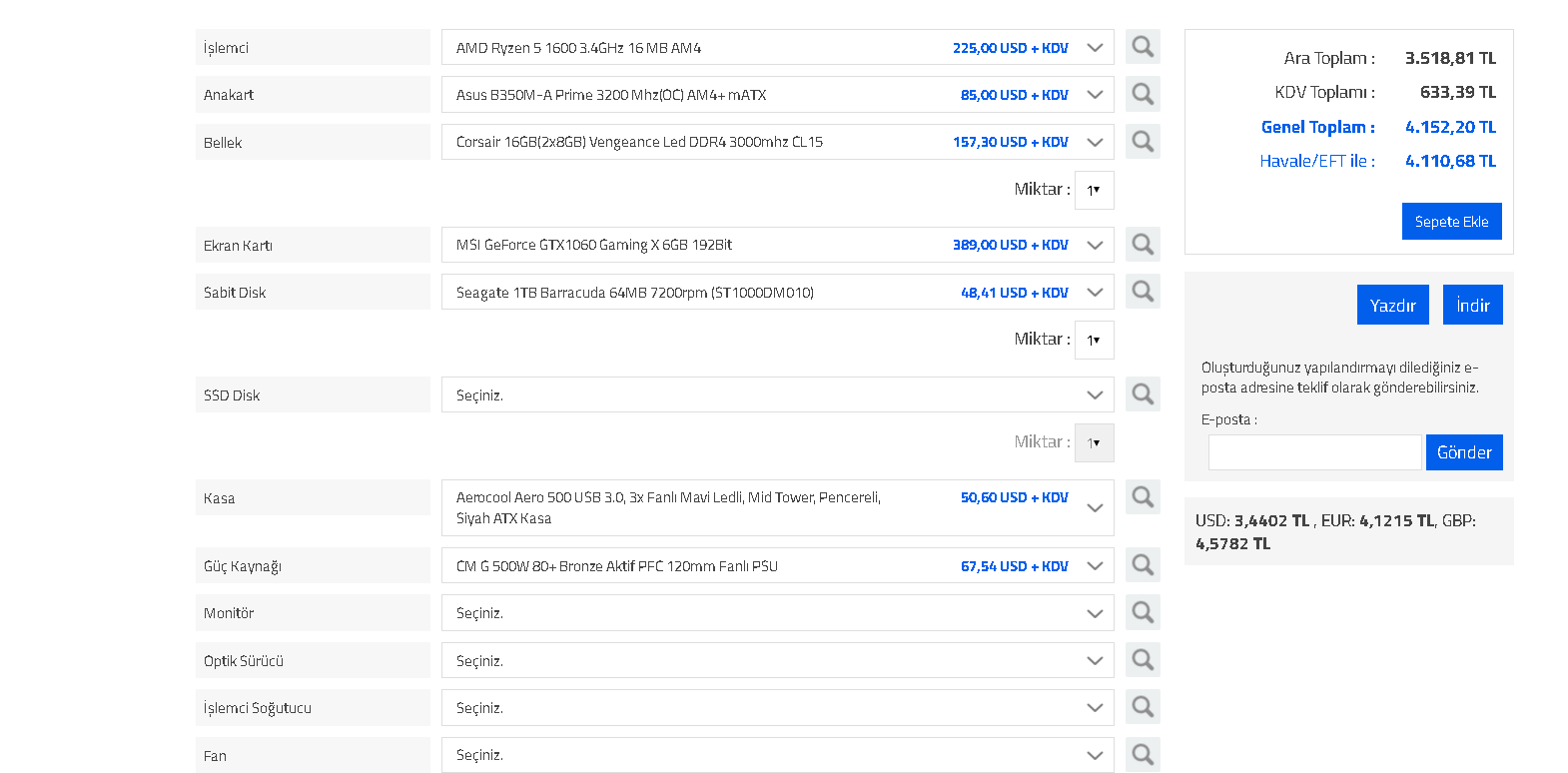The image size is (1568, 773).
Task: Click the İndir button
Action: 1472,305
